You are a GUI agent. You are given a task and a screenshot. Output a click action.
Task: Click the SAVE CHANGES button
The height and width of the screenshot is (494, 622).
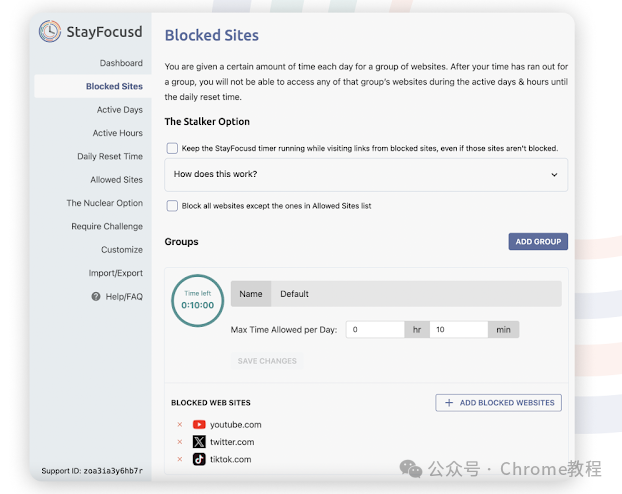pyautogui.click(x=267, y=361)
